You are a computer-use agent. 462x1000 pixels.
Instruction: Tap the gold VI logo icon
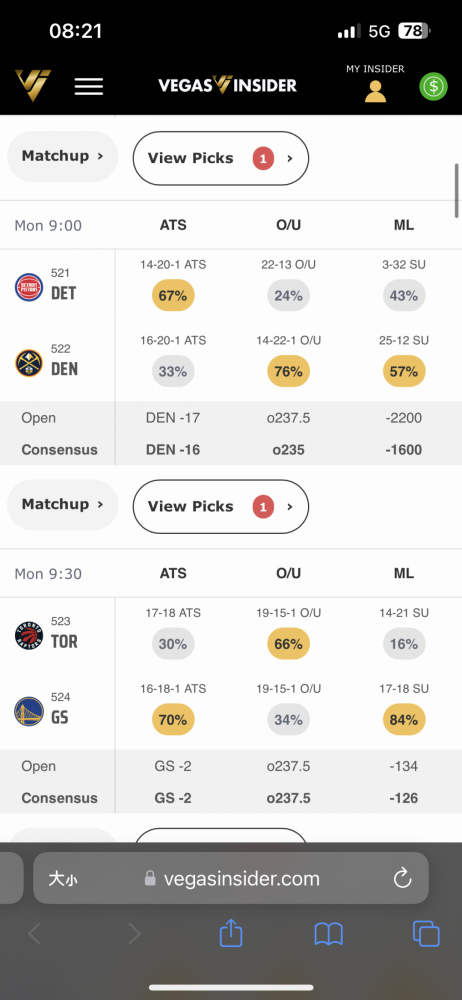[33, 85]
